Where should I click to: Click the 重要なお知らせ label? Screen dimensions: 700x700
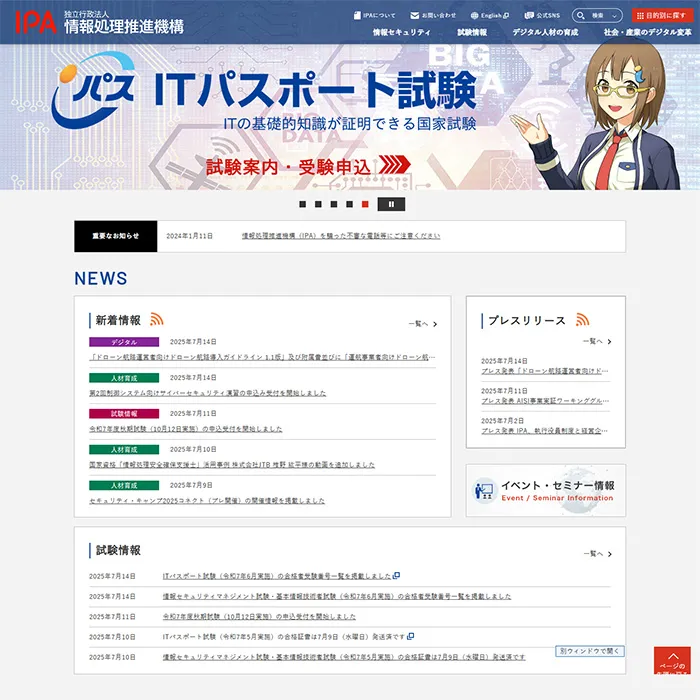(116, 236)
